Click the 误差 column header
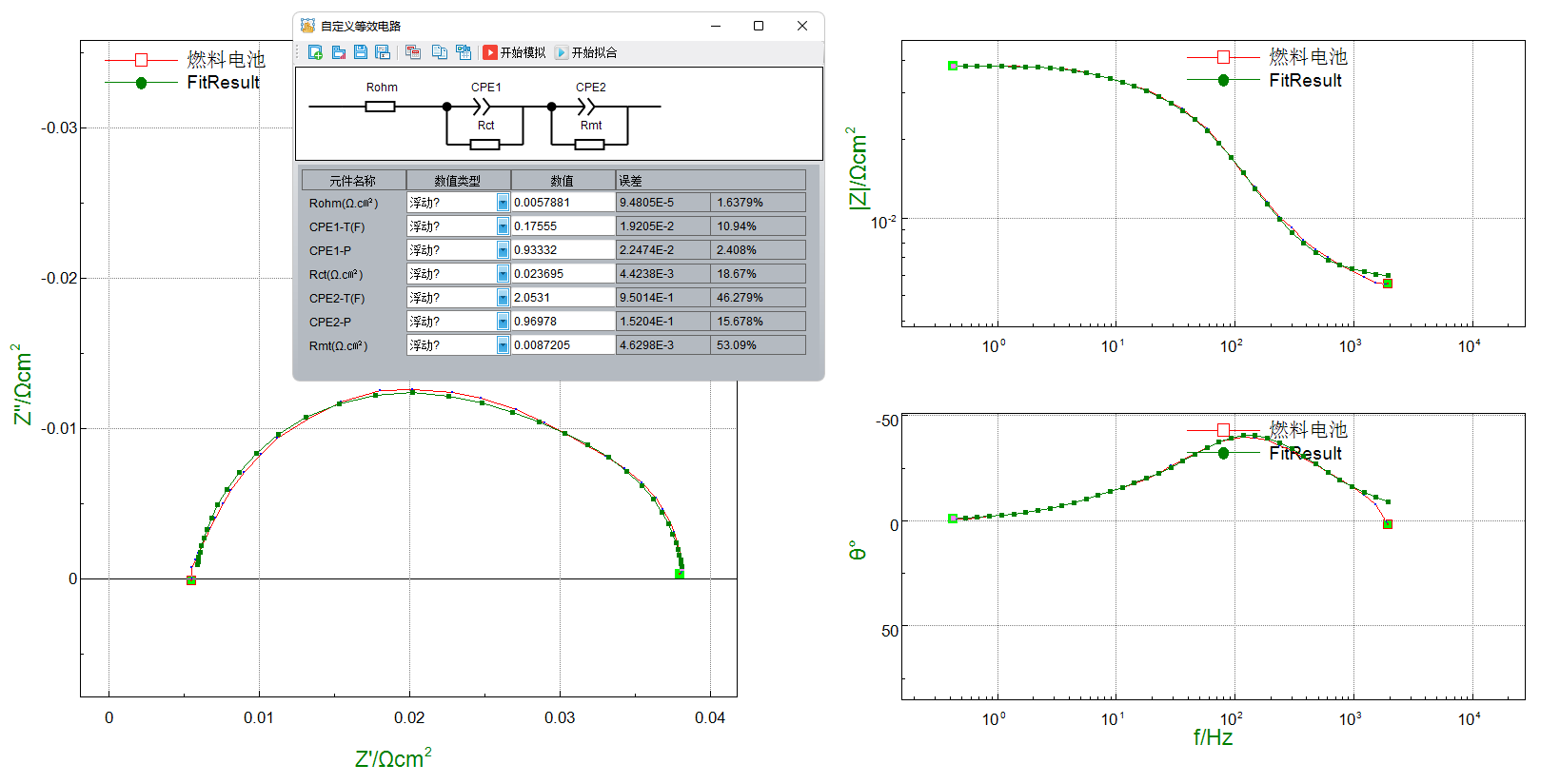 [711, 180]
